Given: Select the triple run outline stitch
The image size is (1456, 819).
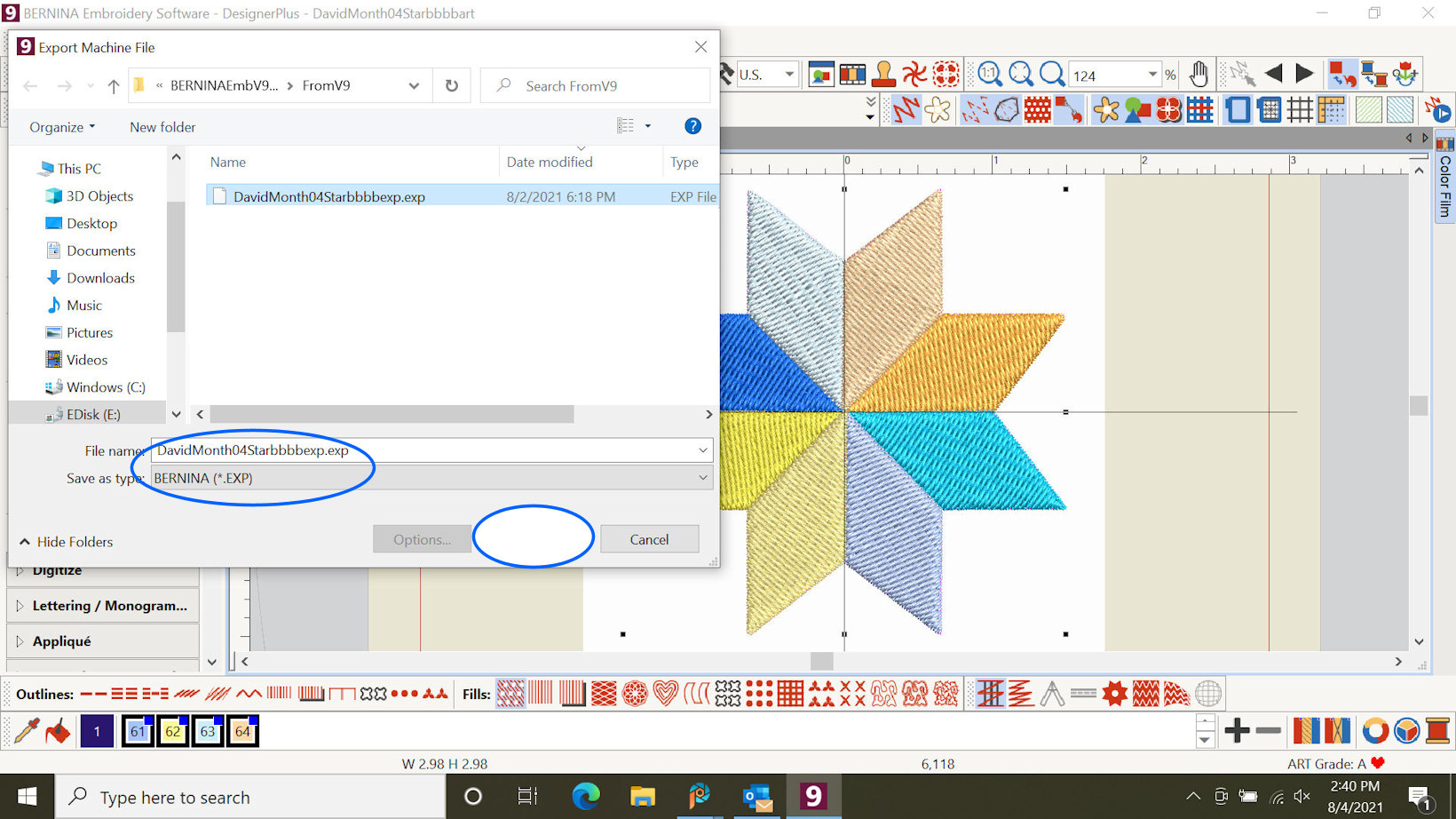Looking at the screenshot, I should [124, 694].
